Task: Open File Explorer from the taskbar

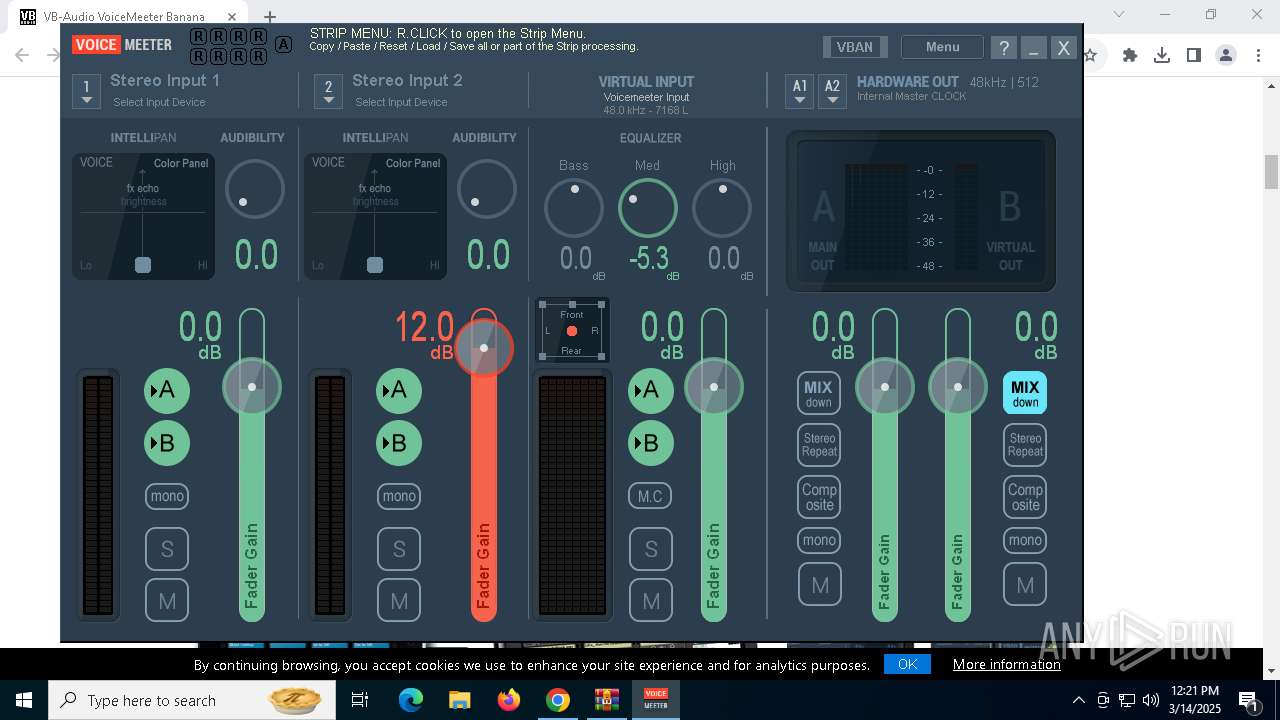Action: [x=460, y=700]
